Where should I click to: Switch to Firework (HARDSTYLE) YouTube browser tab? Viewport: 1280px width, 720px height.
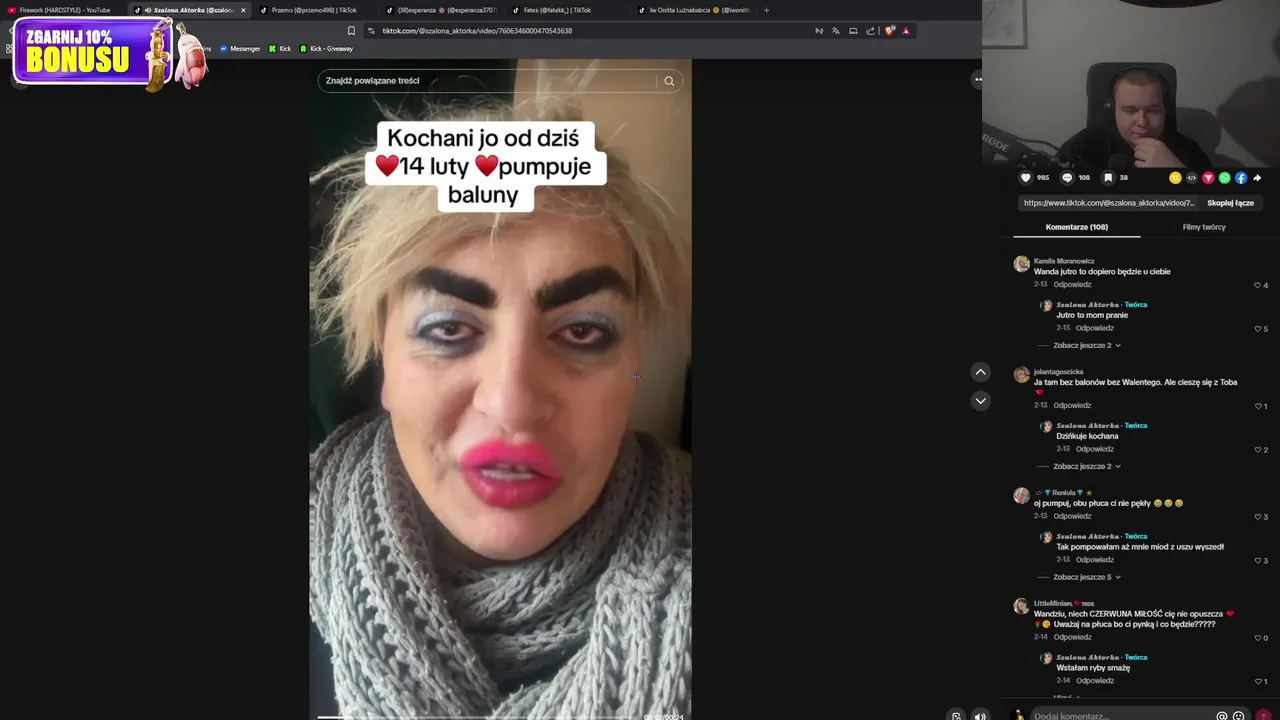point(65,10)
